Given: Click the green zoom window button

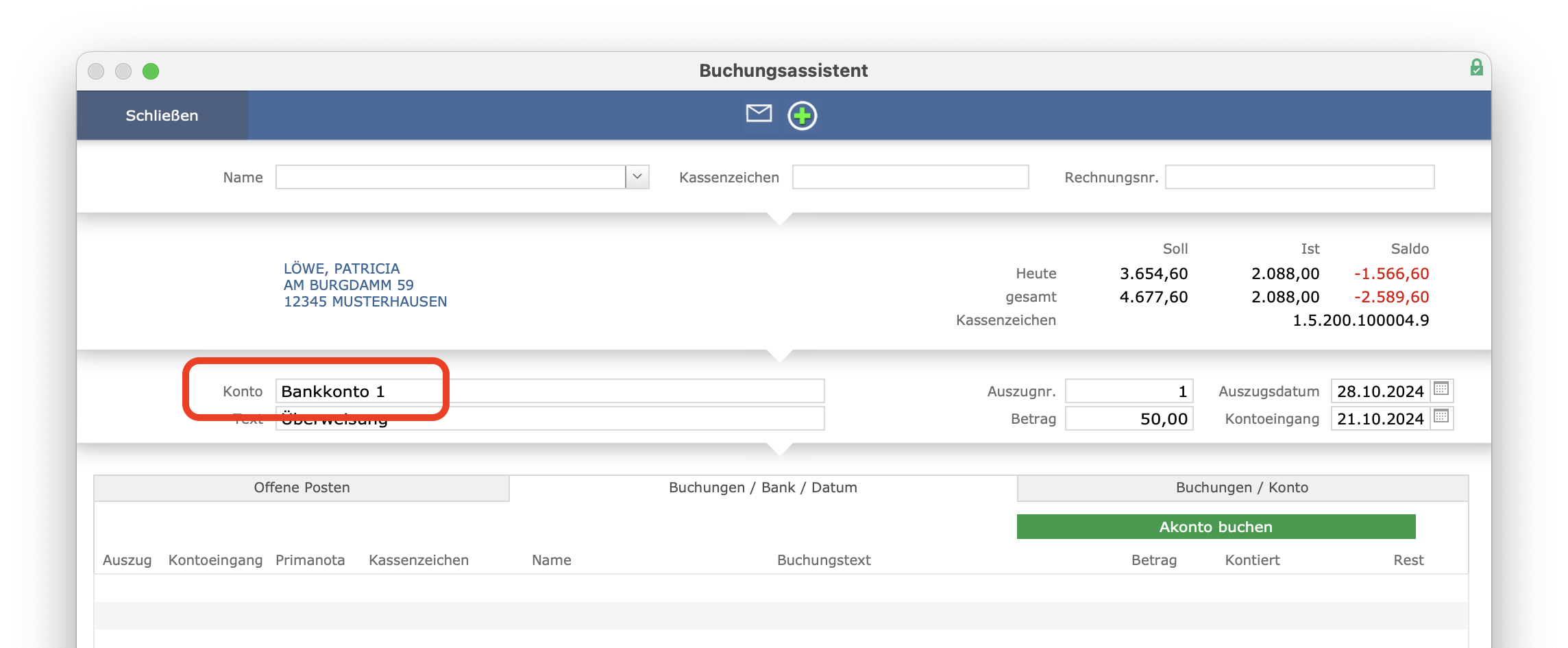Looking at the screenshot, I should click(151, 71).
